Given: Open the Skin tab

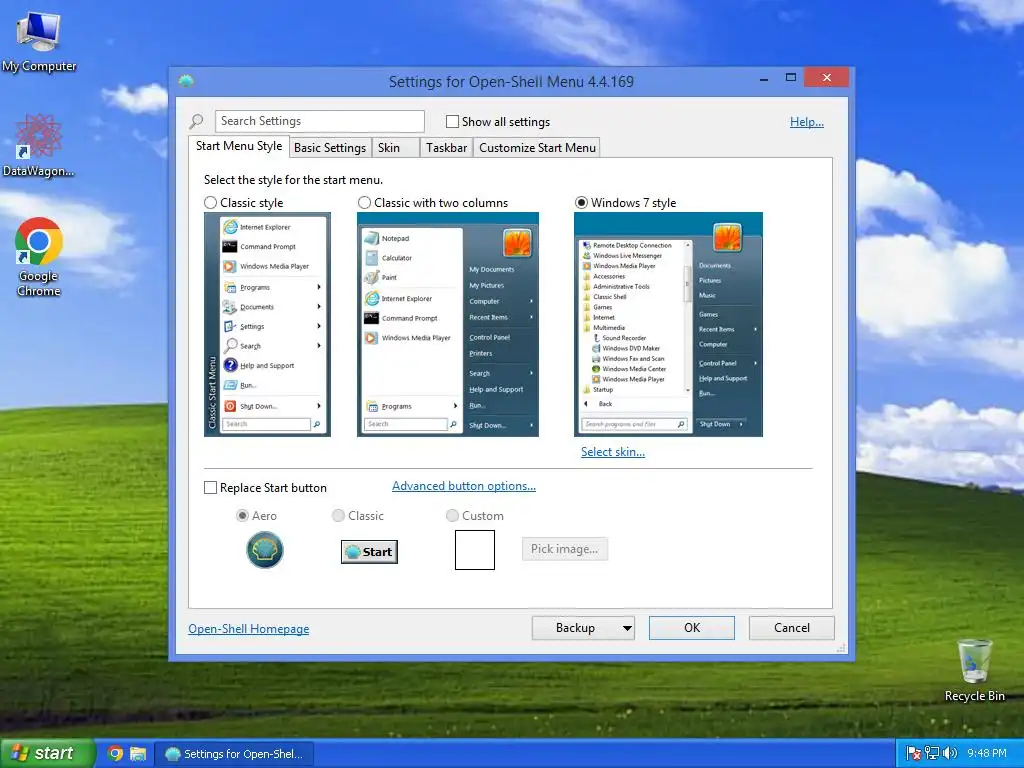Looking at the screenshot, I should click(x=395, y=148).
